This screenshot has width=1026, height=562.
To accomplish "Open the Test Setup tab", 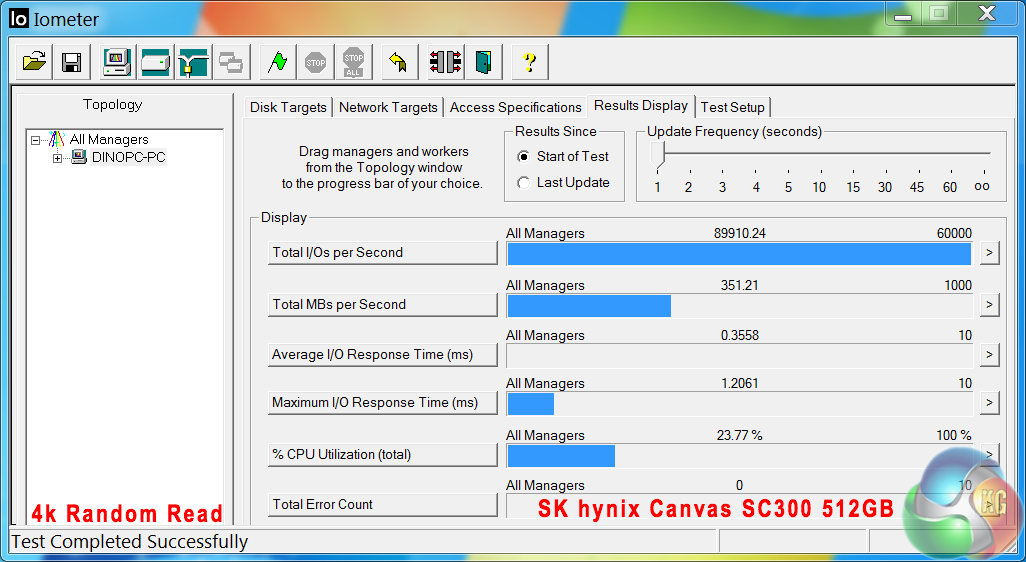I will 733,107.
